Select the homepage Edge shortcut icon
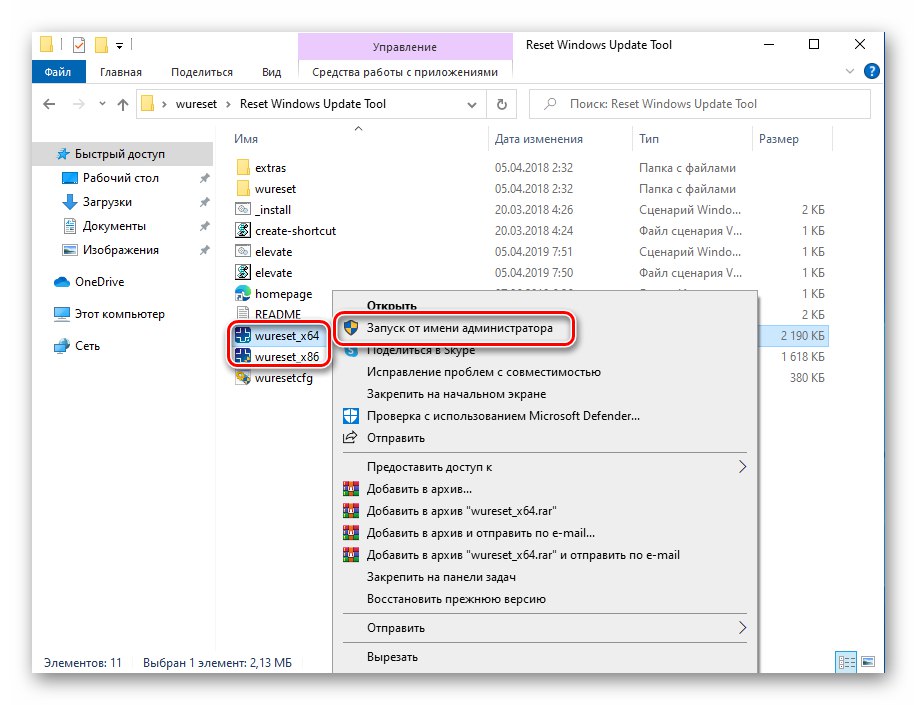This screenshot has width=917, height=705. click(x=243, y=294)
